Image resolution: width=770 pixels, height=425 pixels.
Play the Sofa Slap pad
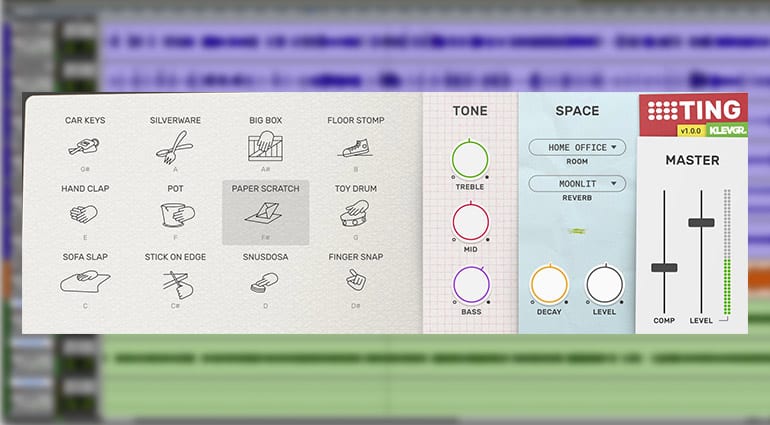point(85,282)
